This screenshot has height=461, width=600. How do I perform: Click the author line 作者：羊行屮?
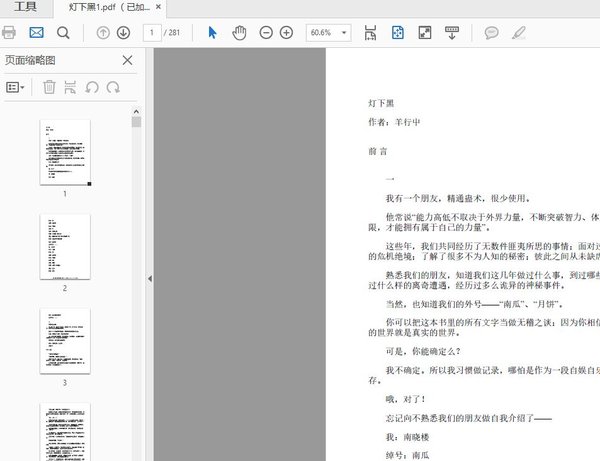click(394, 122)
